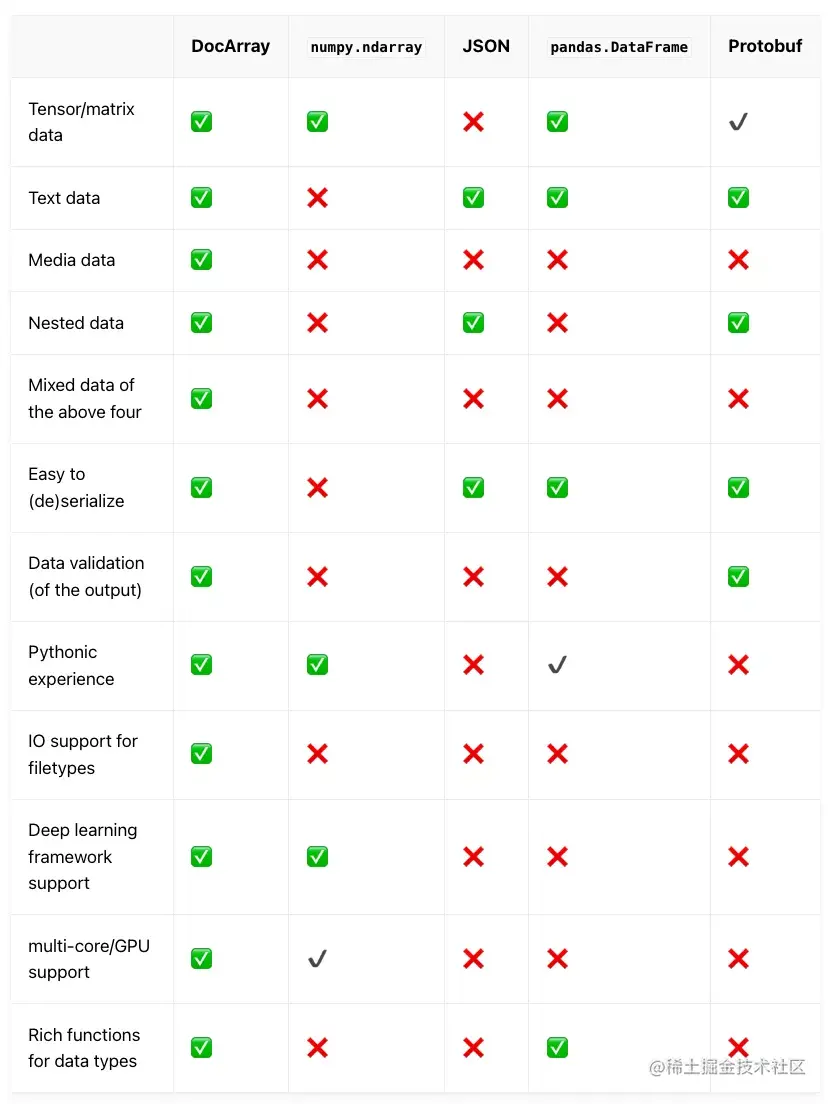Click the red cross for JSON Tensor/matrix data
This screenshot has height=1104, width=833.
pos(473,122)
